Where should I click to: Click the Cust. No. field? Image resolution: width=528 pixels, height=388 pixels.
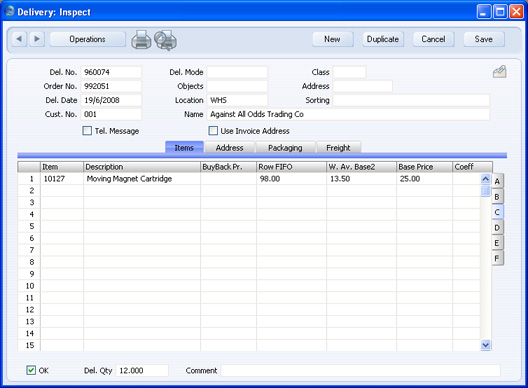point(111,114)
